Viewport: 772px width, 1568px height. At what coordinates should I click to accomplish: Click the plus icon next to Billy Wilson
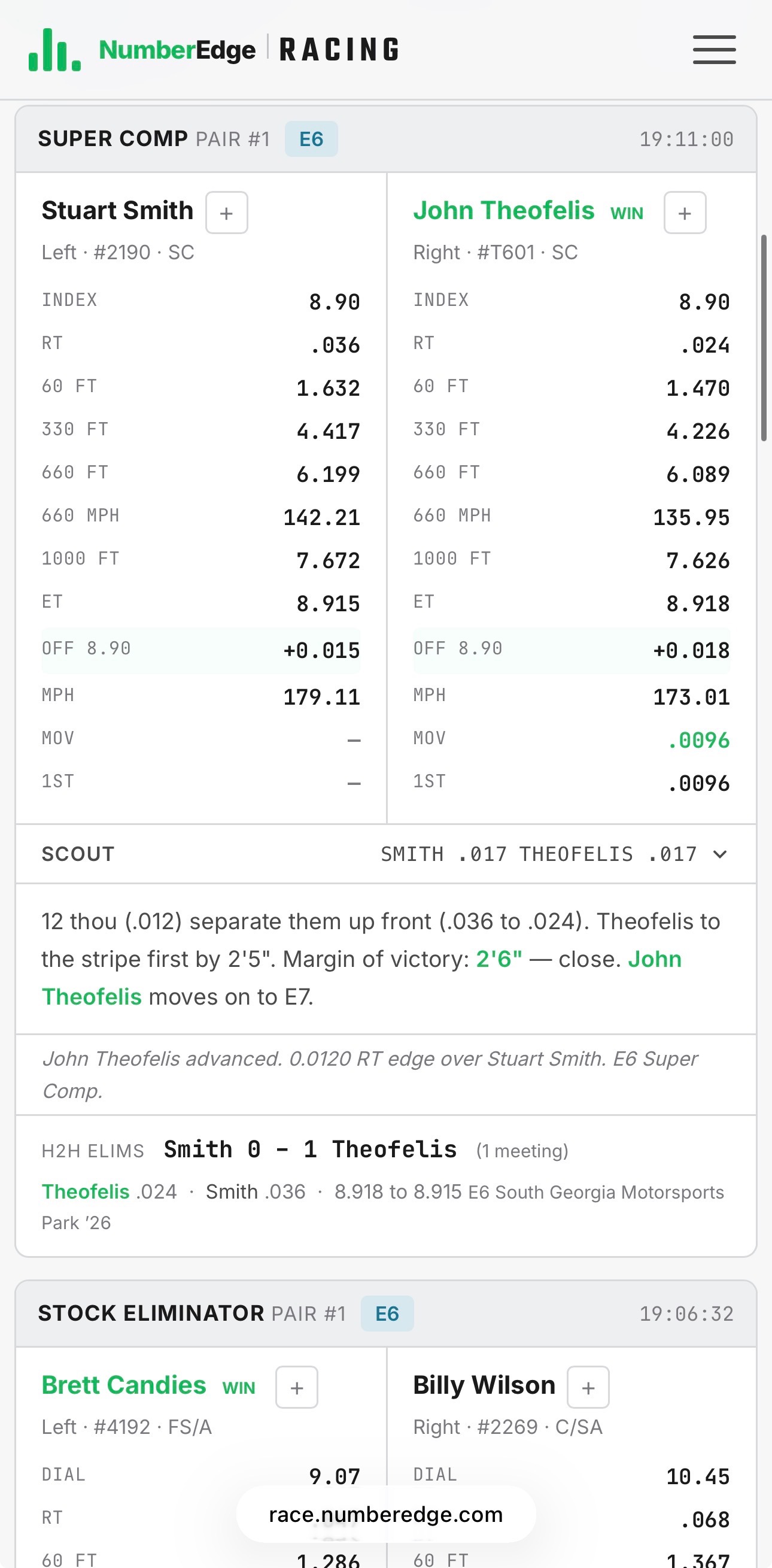[588, 1387]
